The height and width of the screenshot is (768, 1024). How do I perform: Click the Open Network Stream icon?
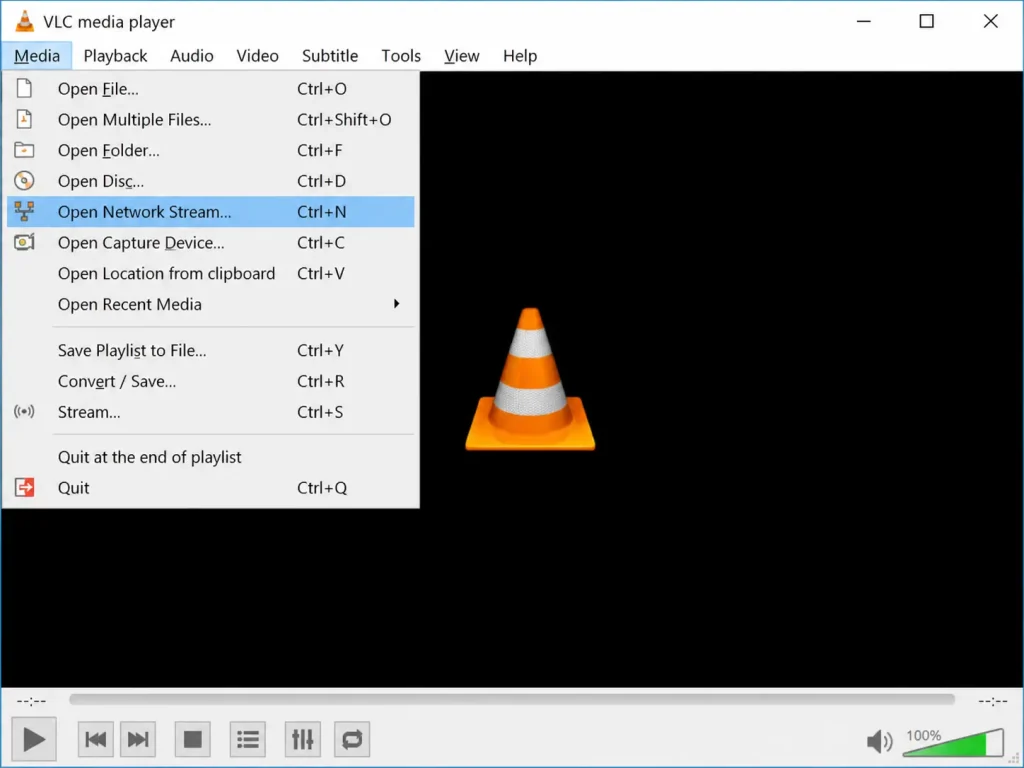(24, 211)
